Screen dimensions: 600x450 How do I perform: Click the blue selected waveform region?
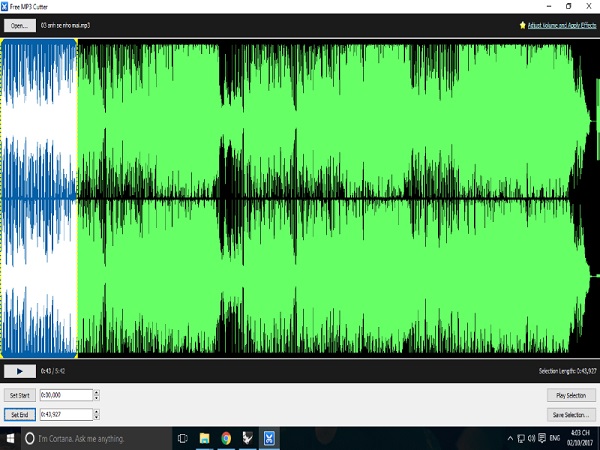(39, 198)
